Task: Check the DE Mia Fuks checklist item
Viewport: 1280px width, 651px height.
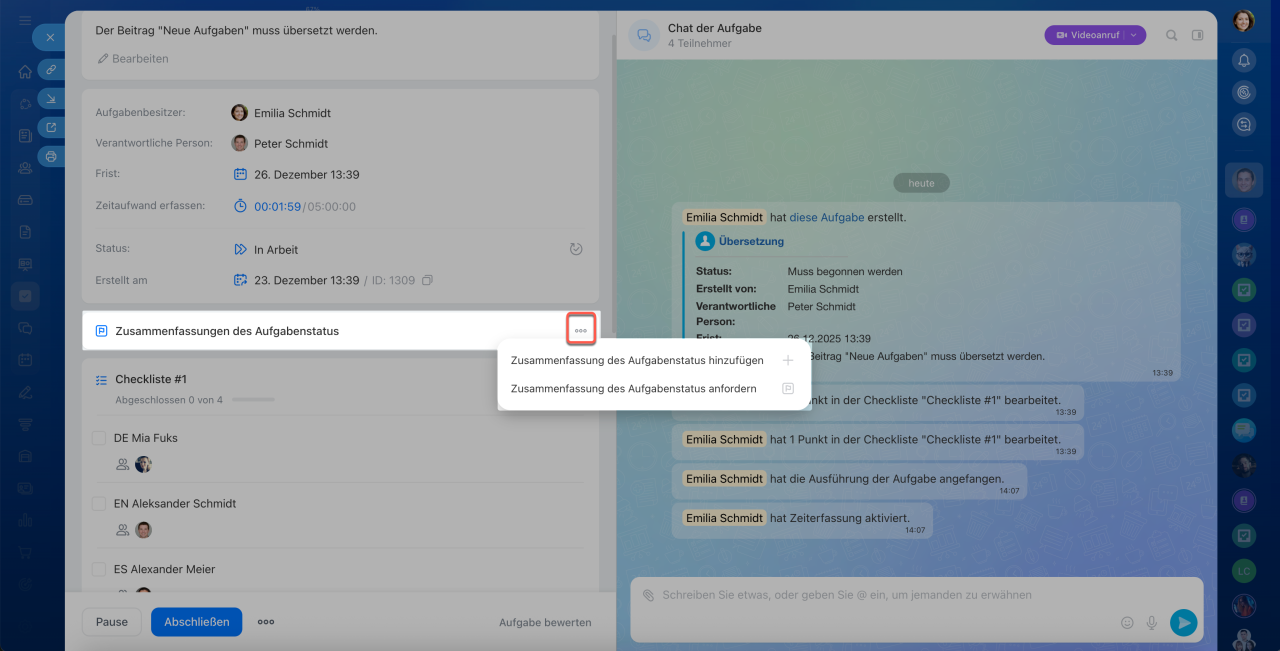Action: pos(99,438)
